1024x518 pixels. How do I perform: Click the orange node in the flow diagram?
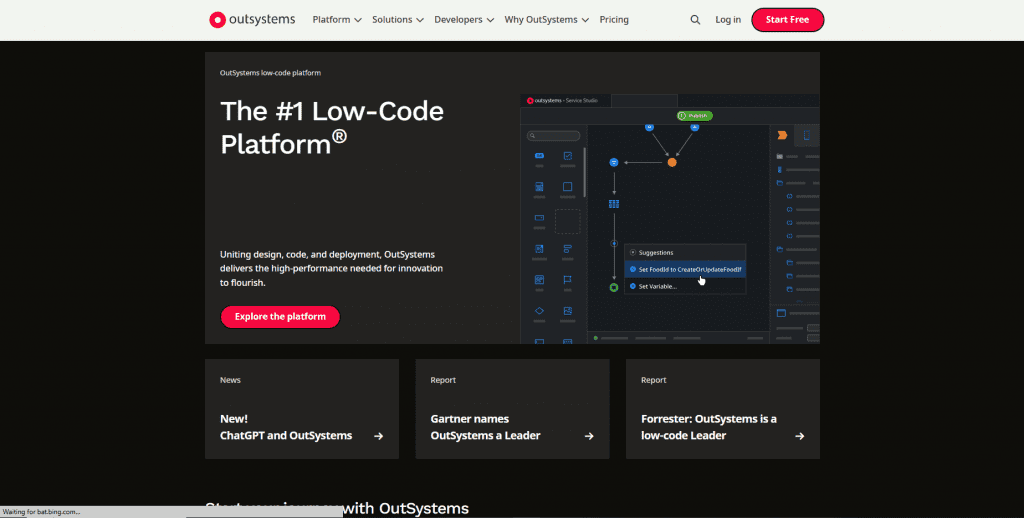pos(671,162)
